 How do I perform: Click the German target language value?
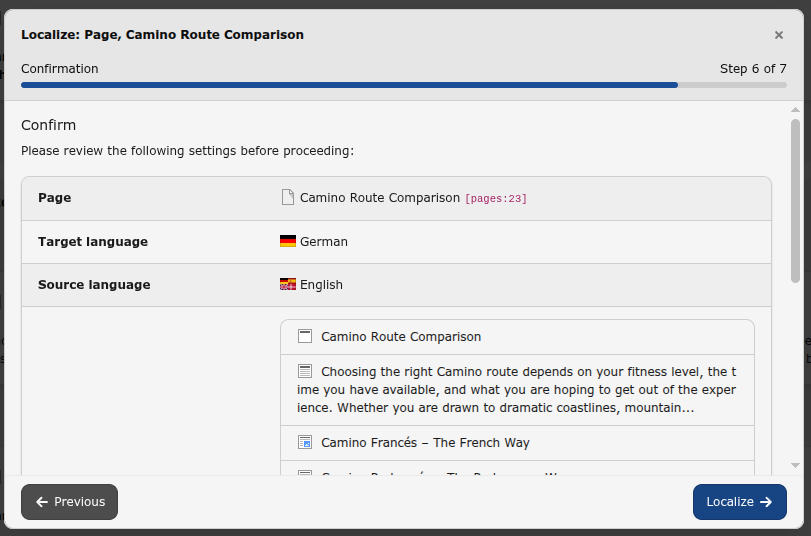[x=324, y=242]
